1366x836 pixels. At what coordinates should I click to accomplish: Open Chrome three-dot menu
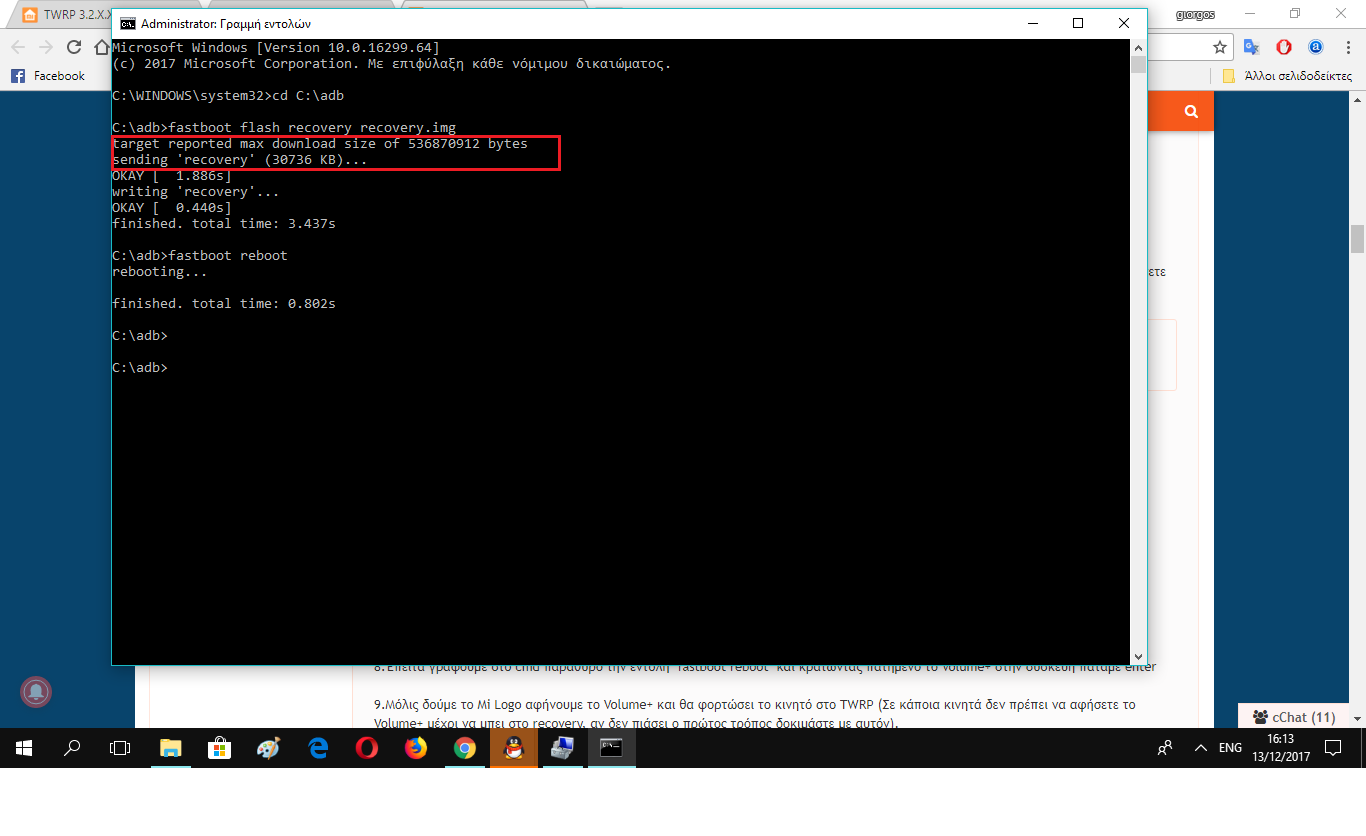click(x=1347, y=47)
